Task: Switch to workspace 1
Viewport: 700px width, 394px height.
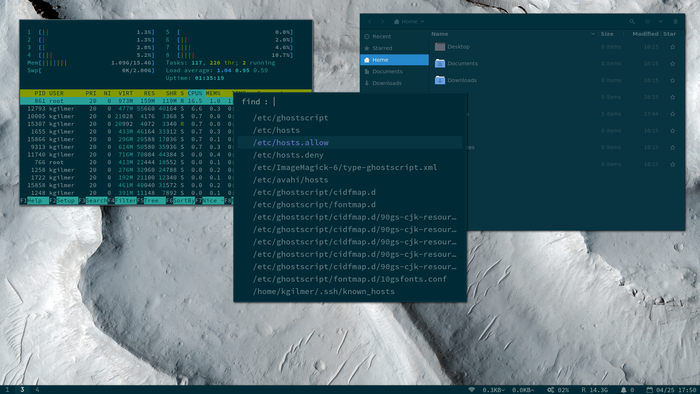Action: (x=7, y=390)
